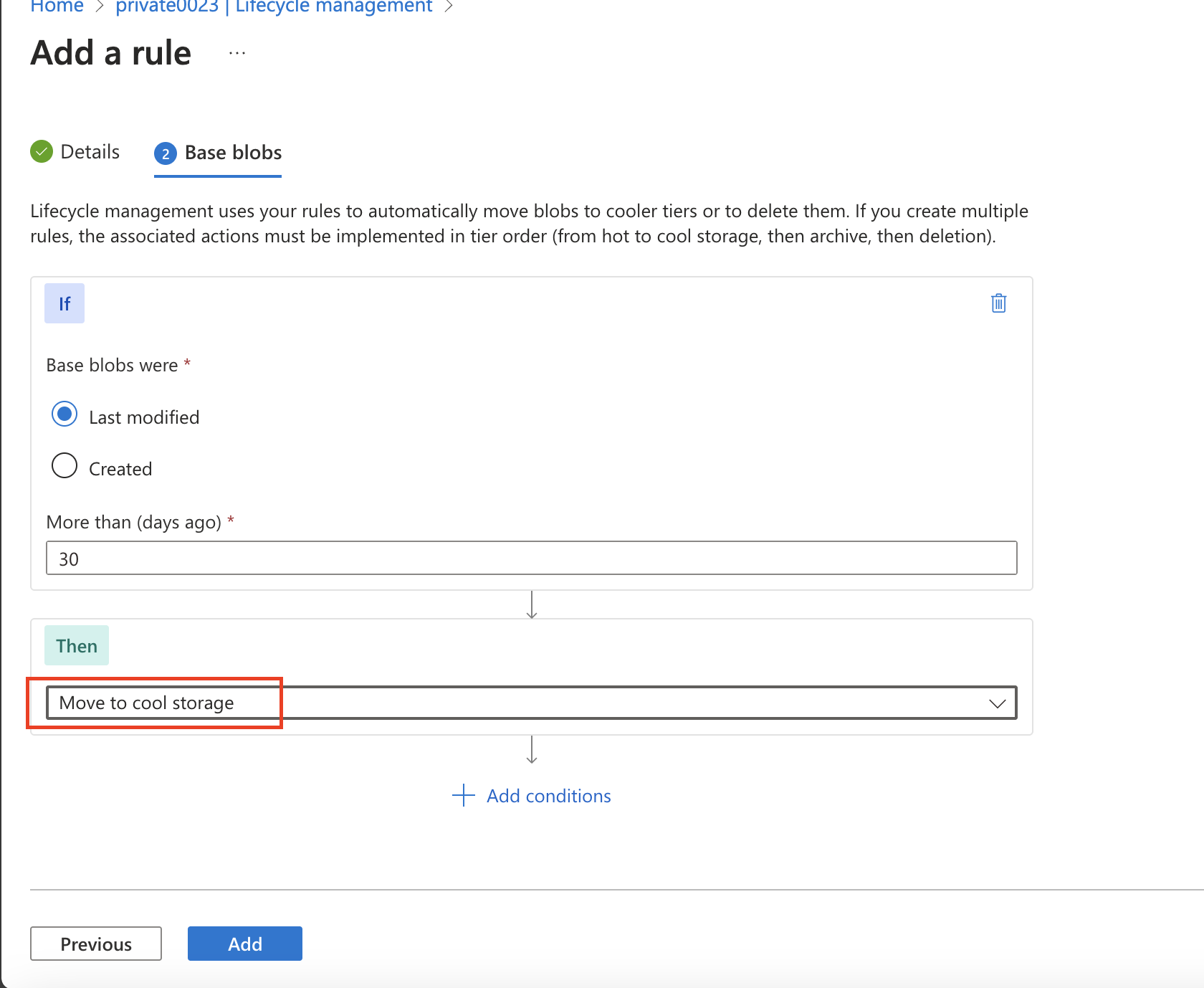The width and height of the screenshot is (1204, 988).
Task: Click the Base blobs were label
Action: click(112, 365)
